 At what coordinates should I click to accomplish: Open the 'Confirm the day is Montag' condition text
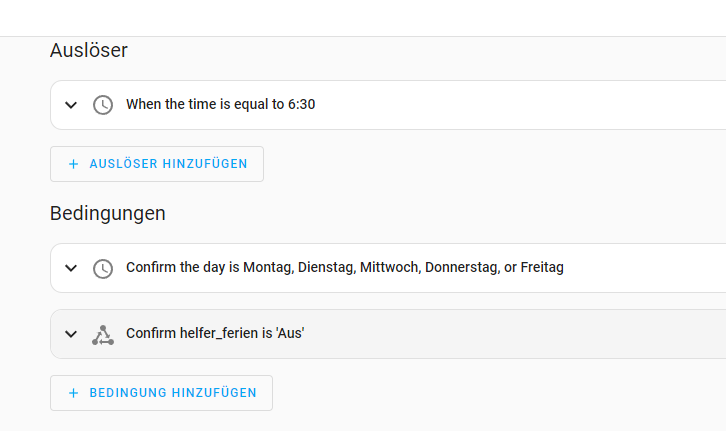[345, 268]
